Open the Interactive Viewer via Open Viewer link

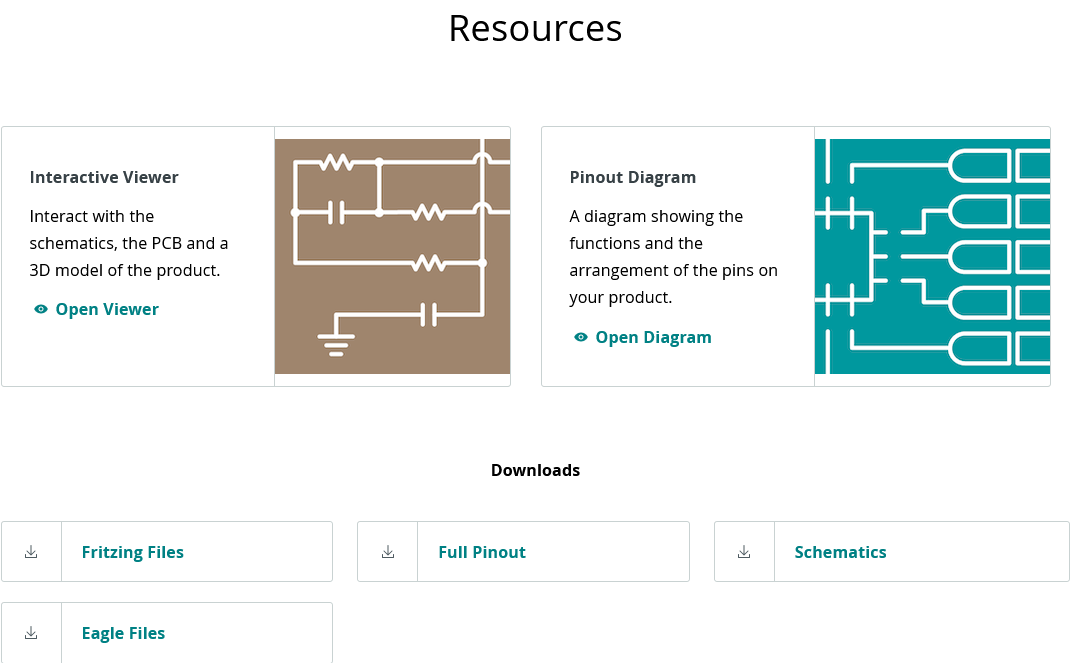click(107, 310)
